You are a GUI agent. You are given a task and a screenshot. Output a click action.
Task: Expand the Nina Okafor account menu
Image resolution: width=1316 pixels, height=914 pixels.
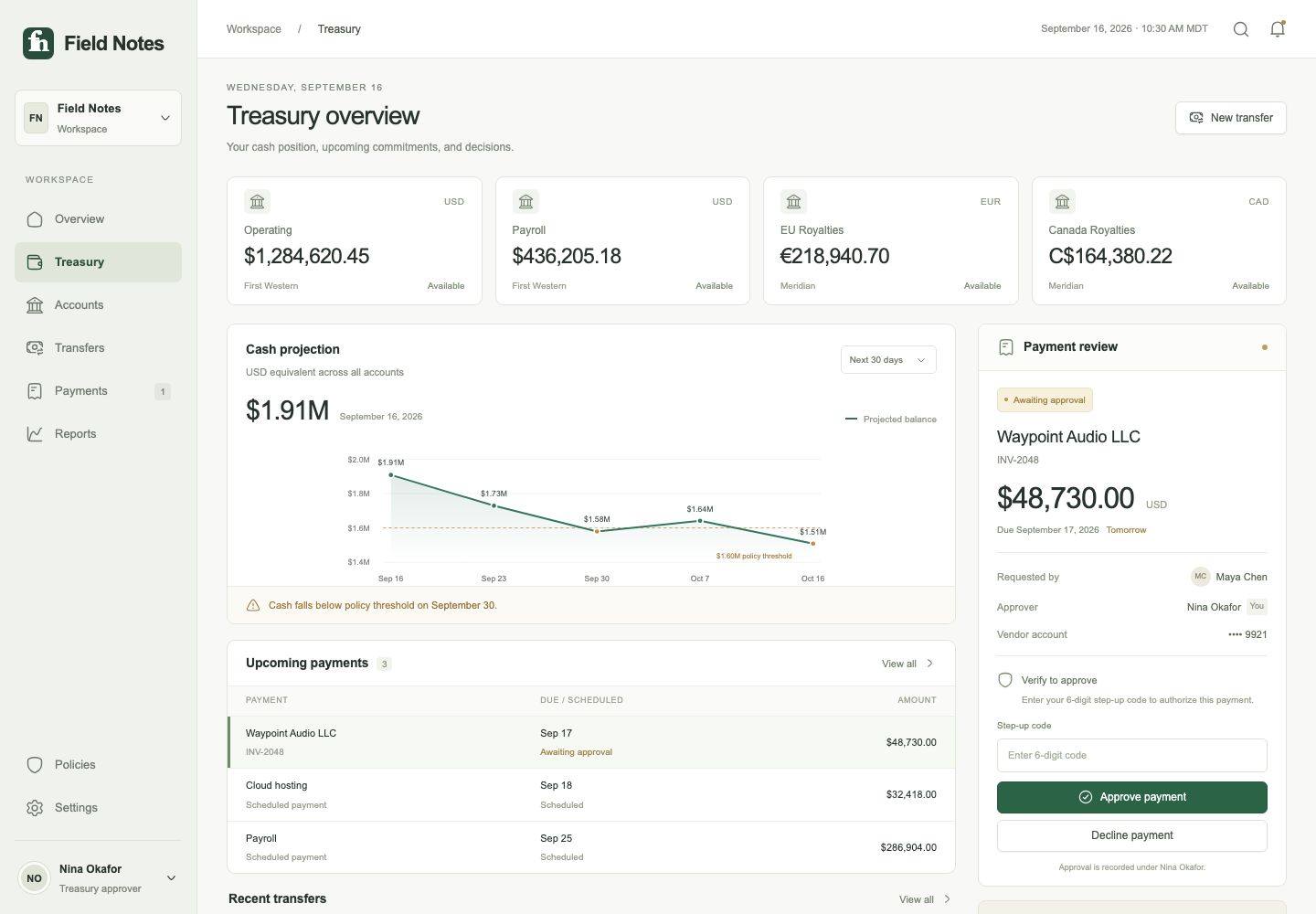(171, 878)
